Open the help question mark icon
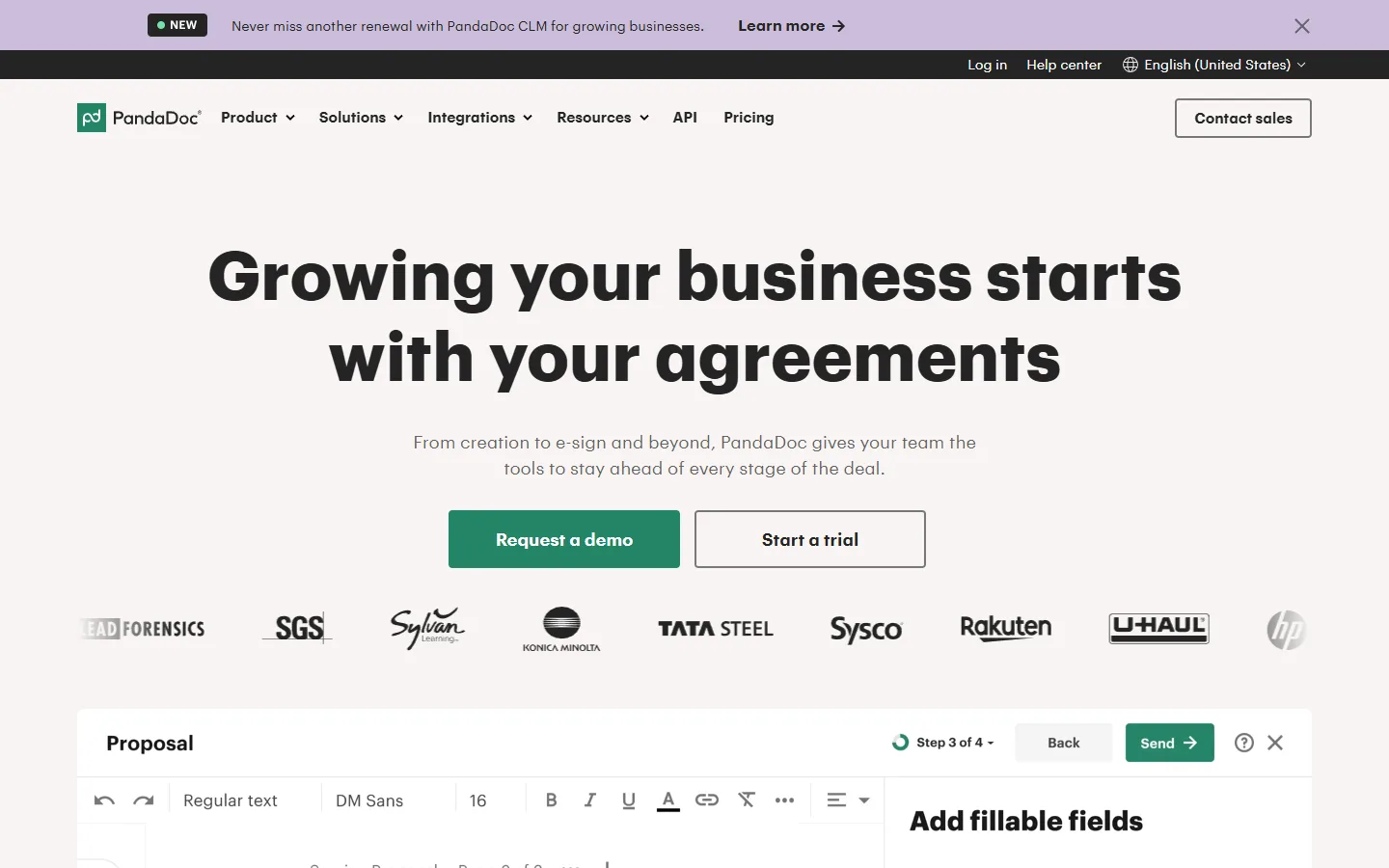The height and width of the screenshot is (868, 1389). pos(1244,743)
